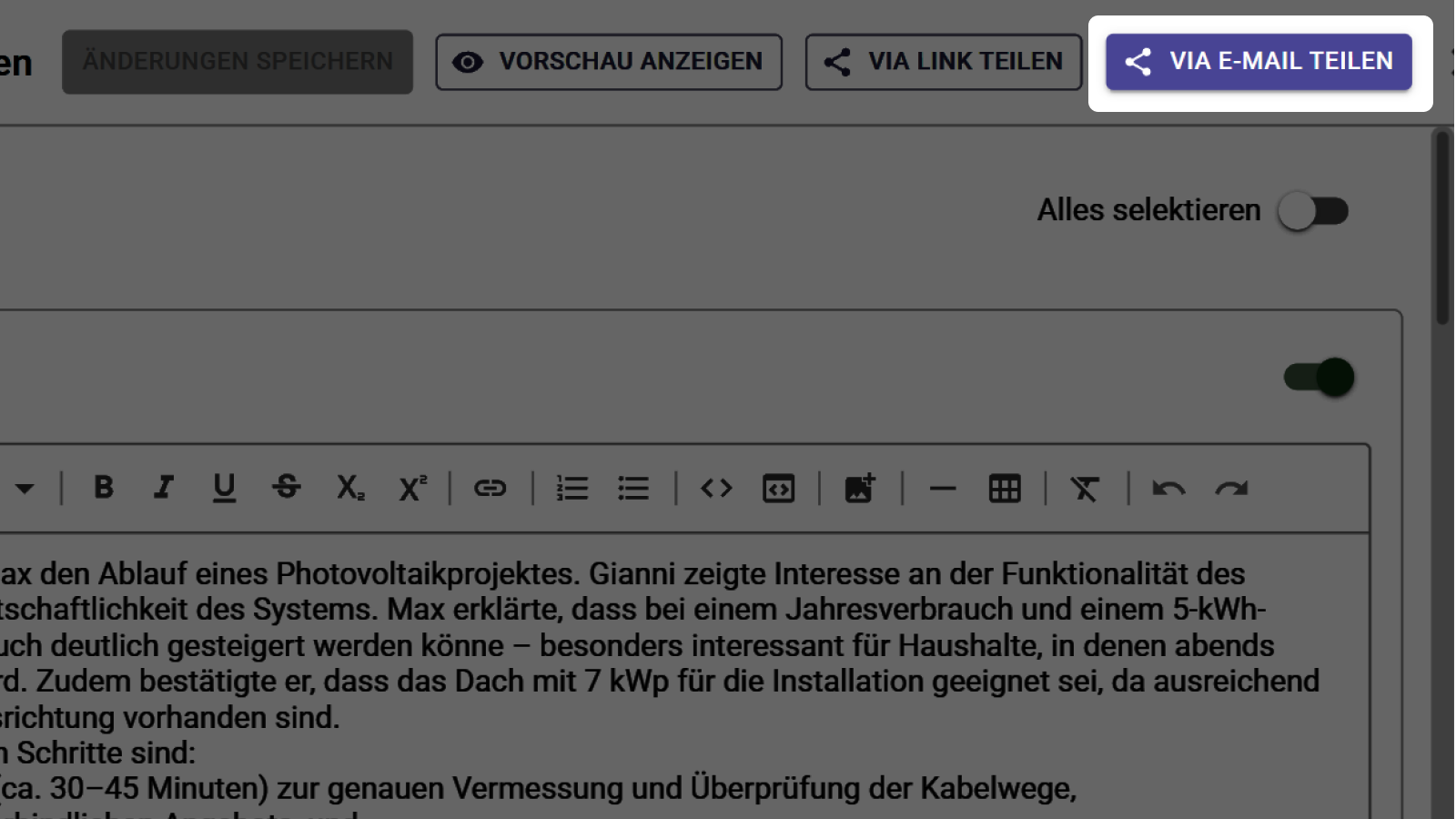Enable the Alles selektieren switch
The width and height of the screenshot is (1456, 819).
(x=1313, y=211)
